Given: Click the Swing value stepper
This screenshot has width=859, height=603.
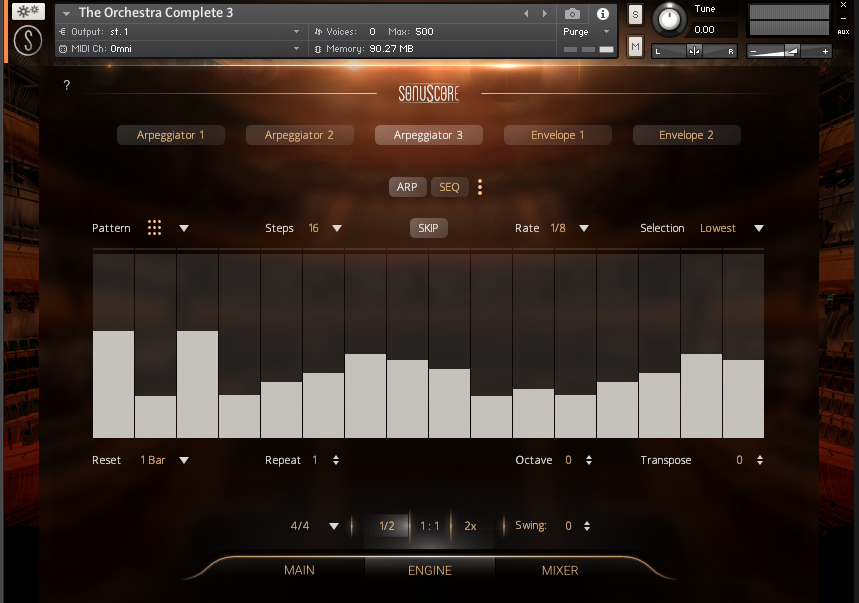Looking at the screenshot, I should tap(587, 526).
